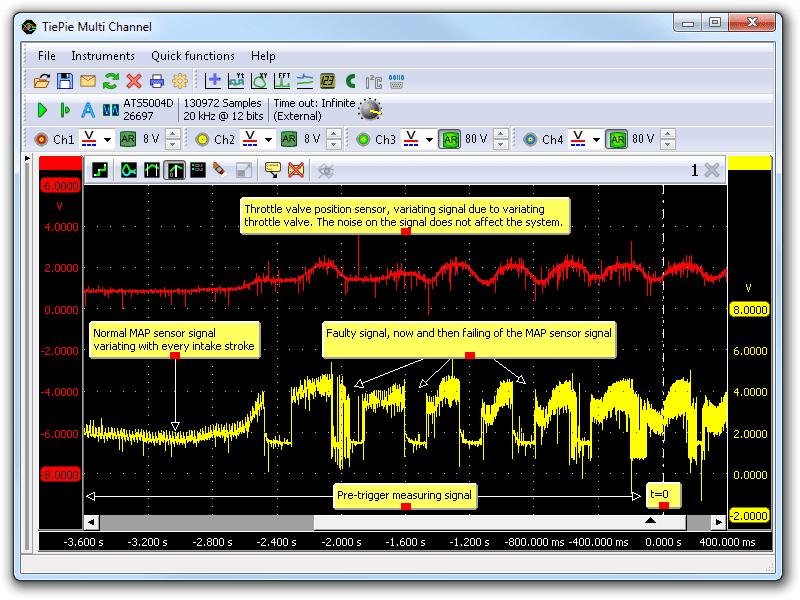800x600 pixels.
Task: Toggle the Ch1 red channel indicator
Action: click(41, 139)
